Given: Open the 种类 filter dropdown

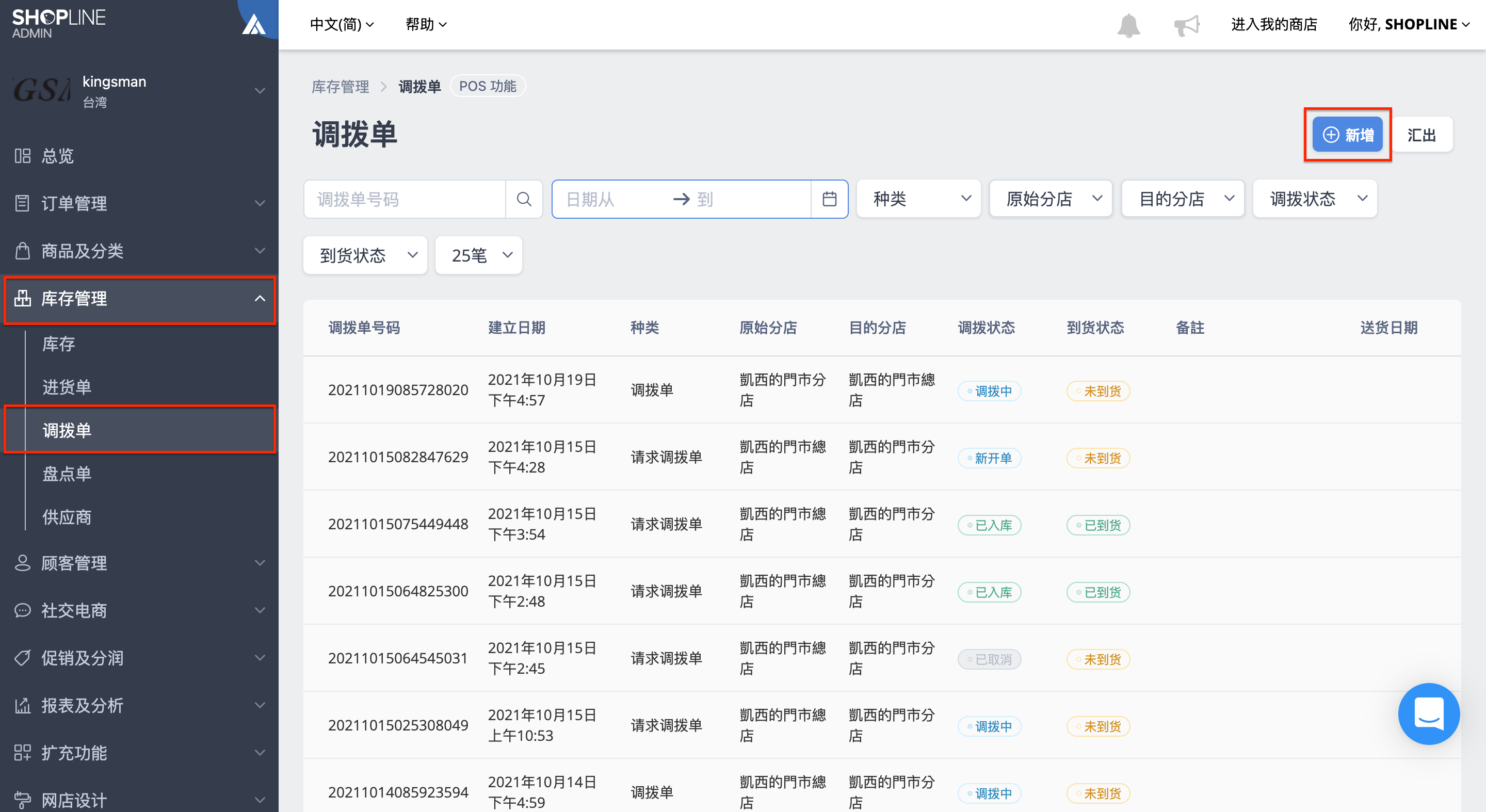Looking at the screenshot, I should pos(918,199).
